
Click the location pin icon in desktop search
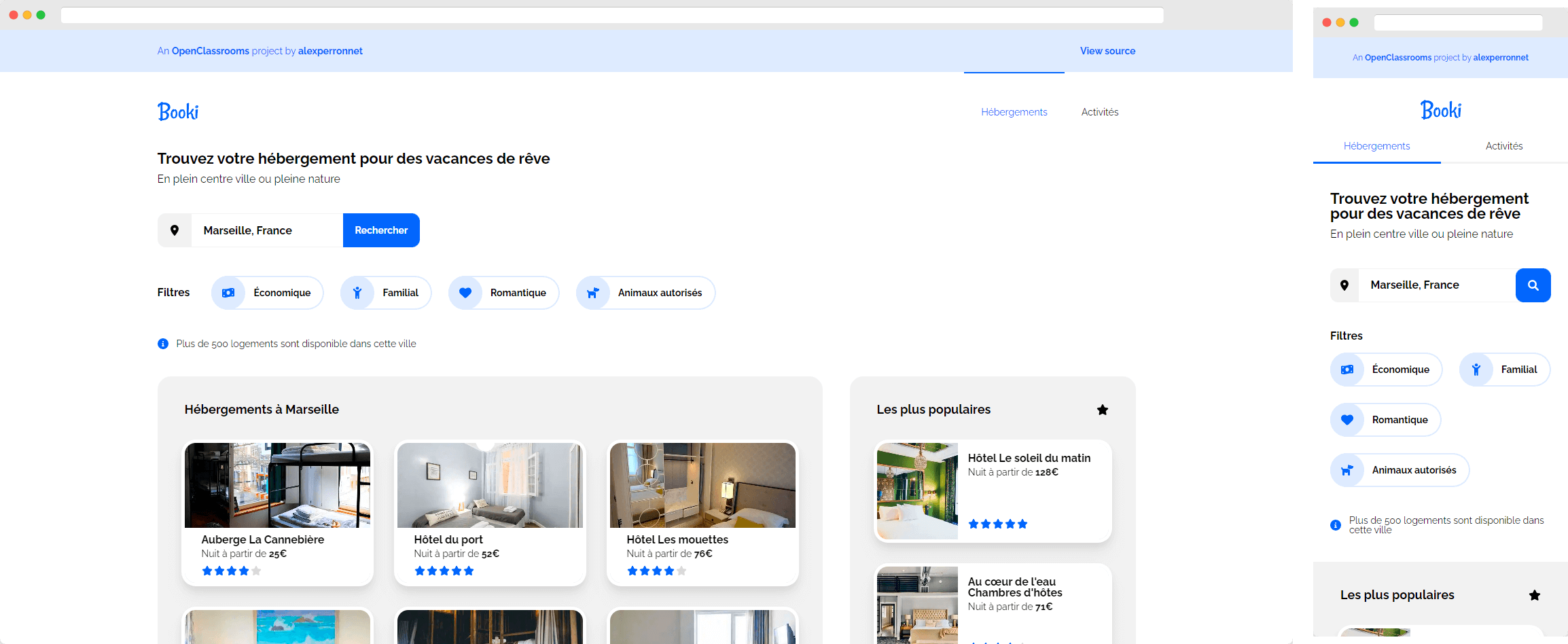(175, 230)
